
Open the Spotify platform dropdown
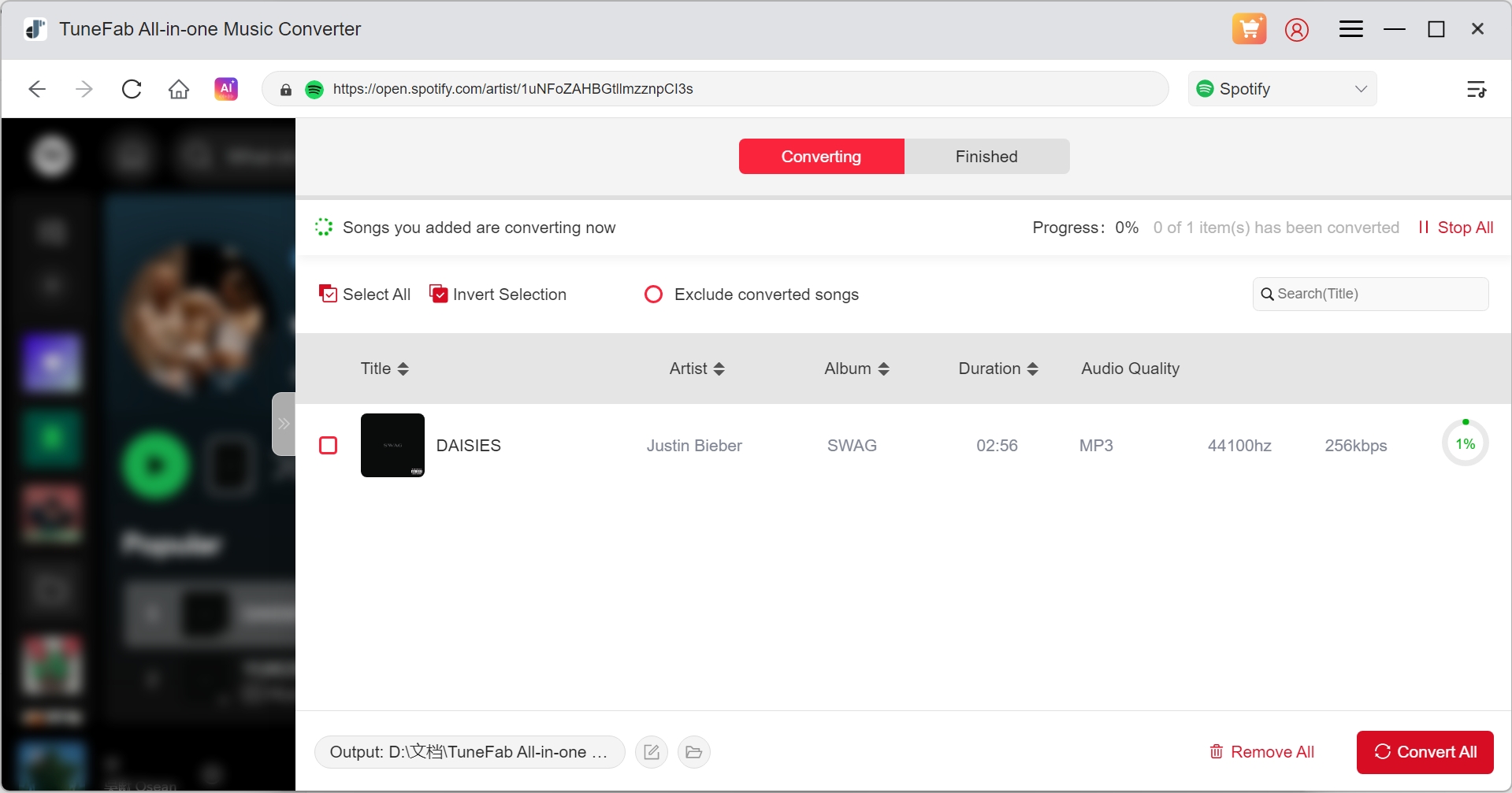point(1282,88)
